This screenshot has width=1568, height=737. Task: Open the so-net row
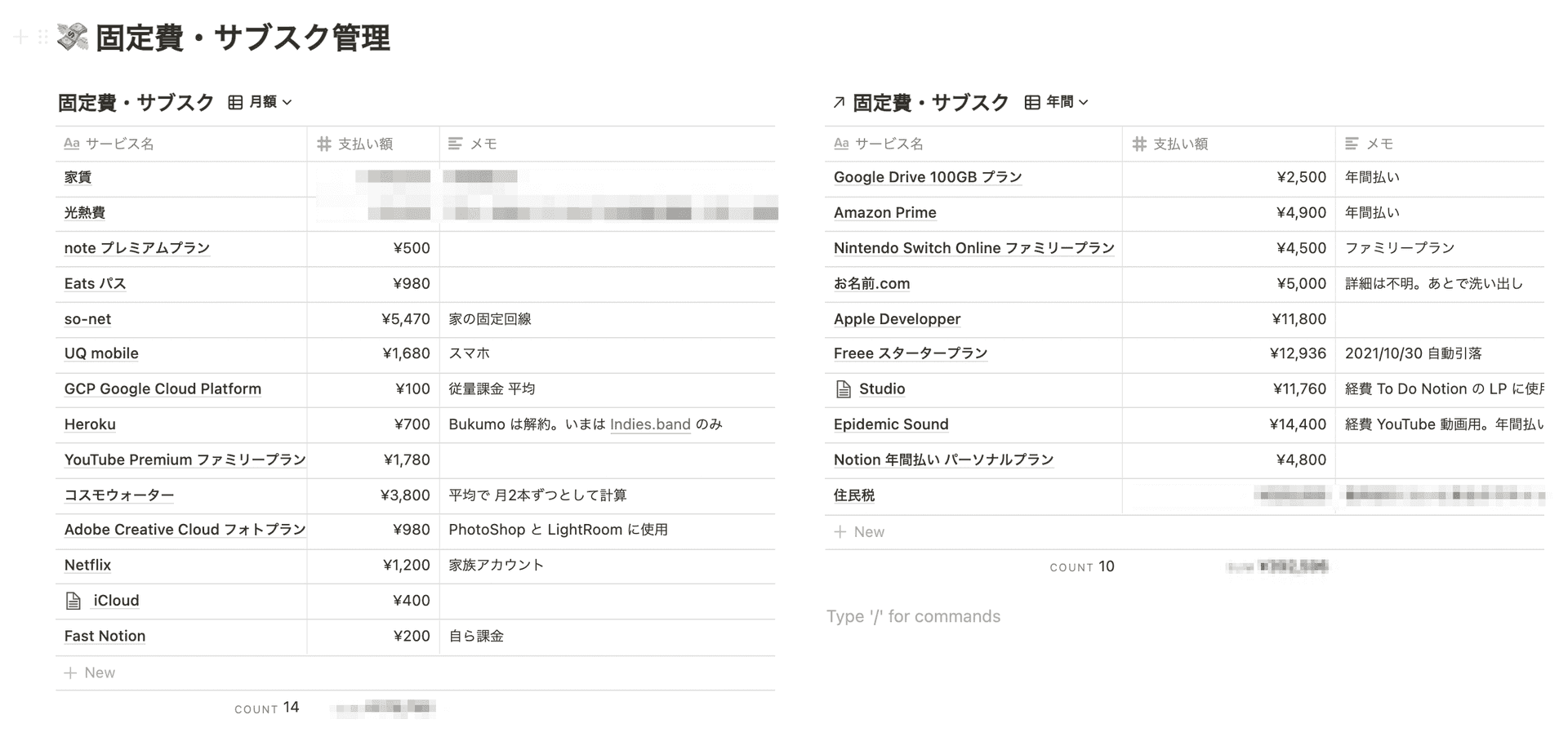click(87, 319)
